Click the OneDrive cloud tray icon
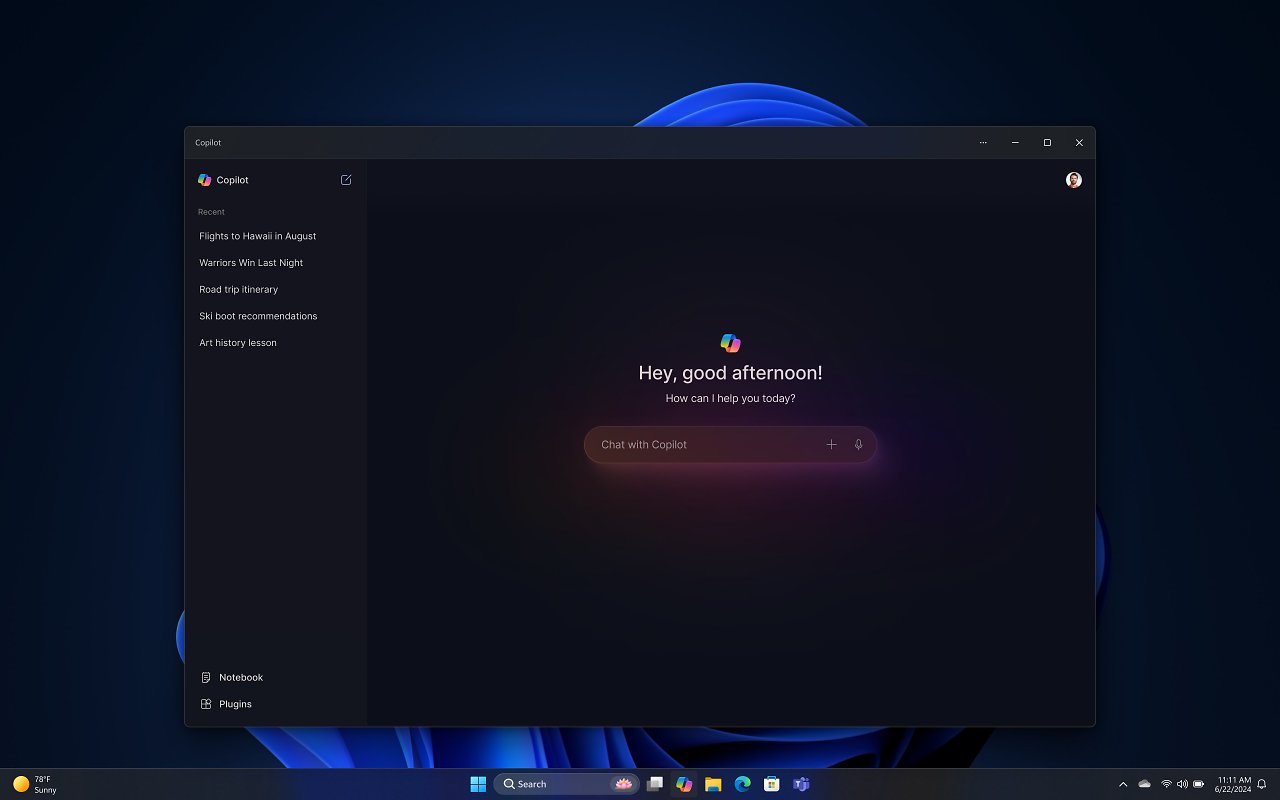Viewport: 1280px width, 800px height. click(1144, 784)
